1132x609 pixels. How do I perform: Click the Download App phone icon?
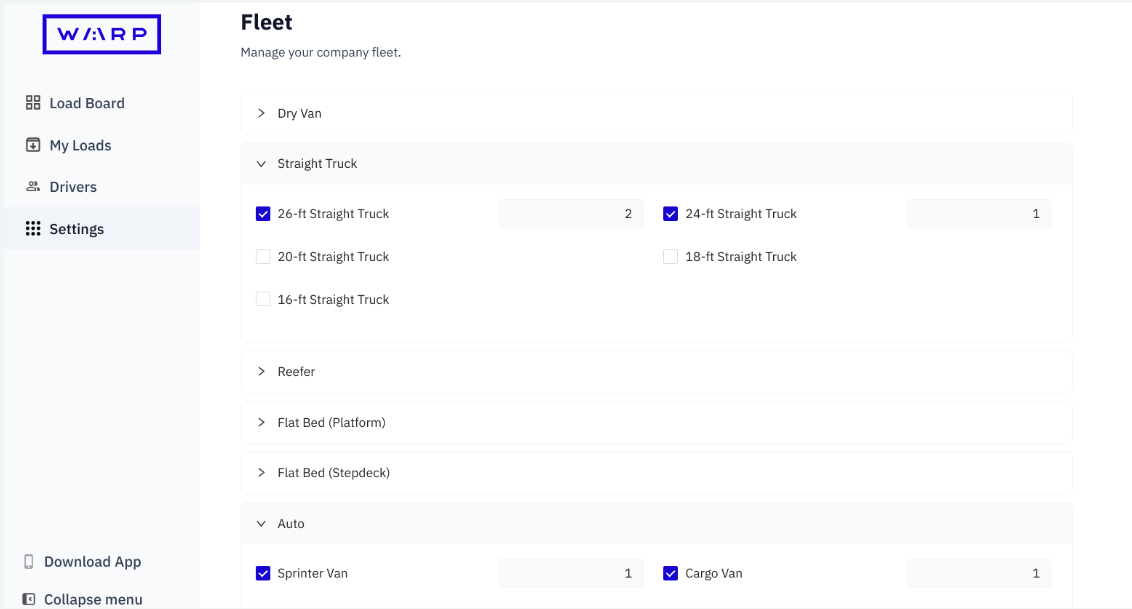click(29, 561)
